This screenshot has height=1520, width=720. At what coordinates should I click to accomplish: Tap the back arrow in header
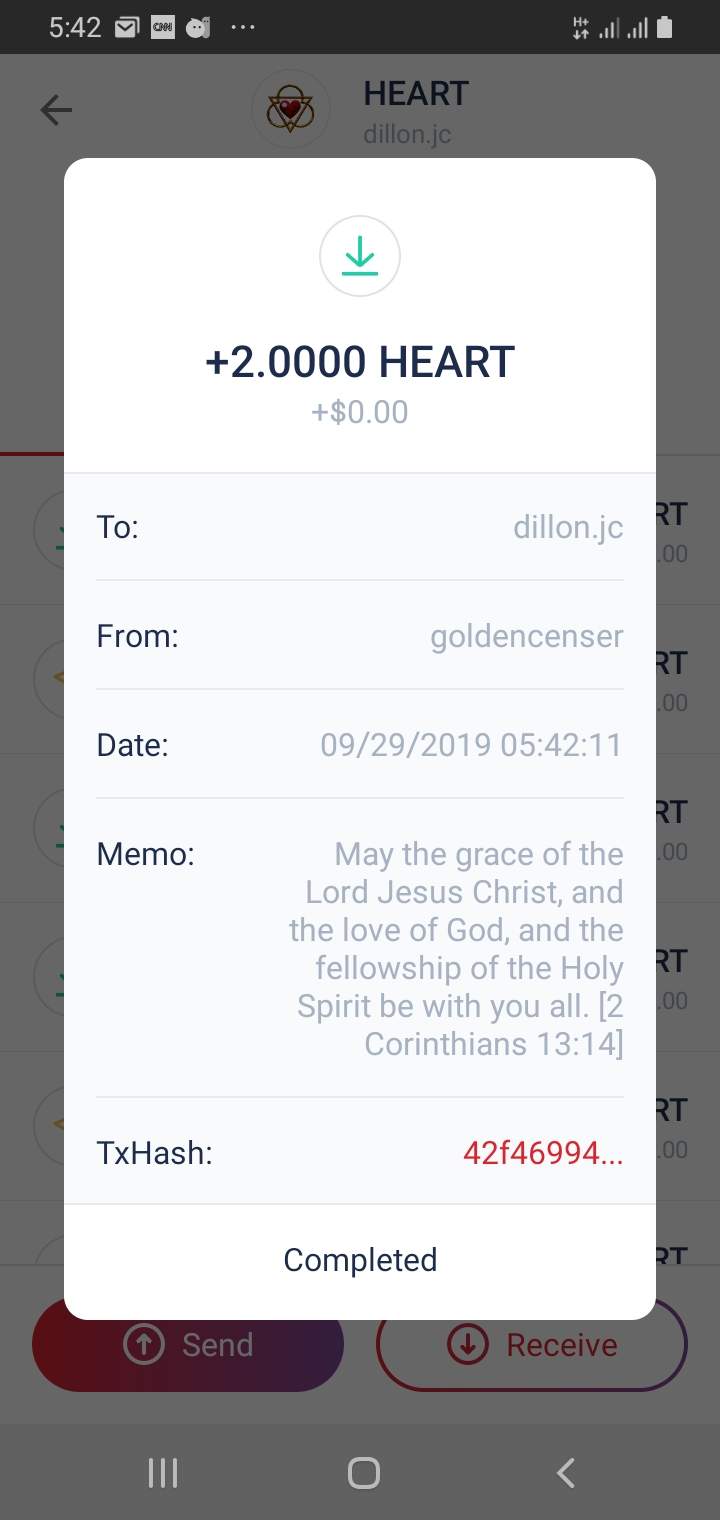57,110
